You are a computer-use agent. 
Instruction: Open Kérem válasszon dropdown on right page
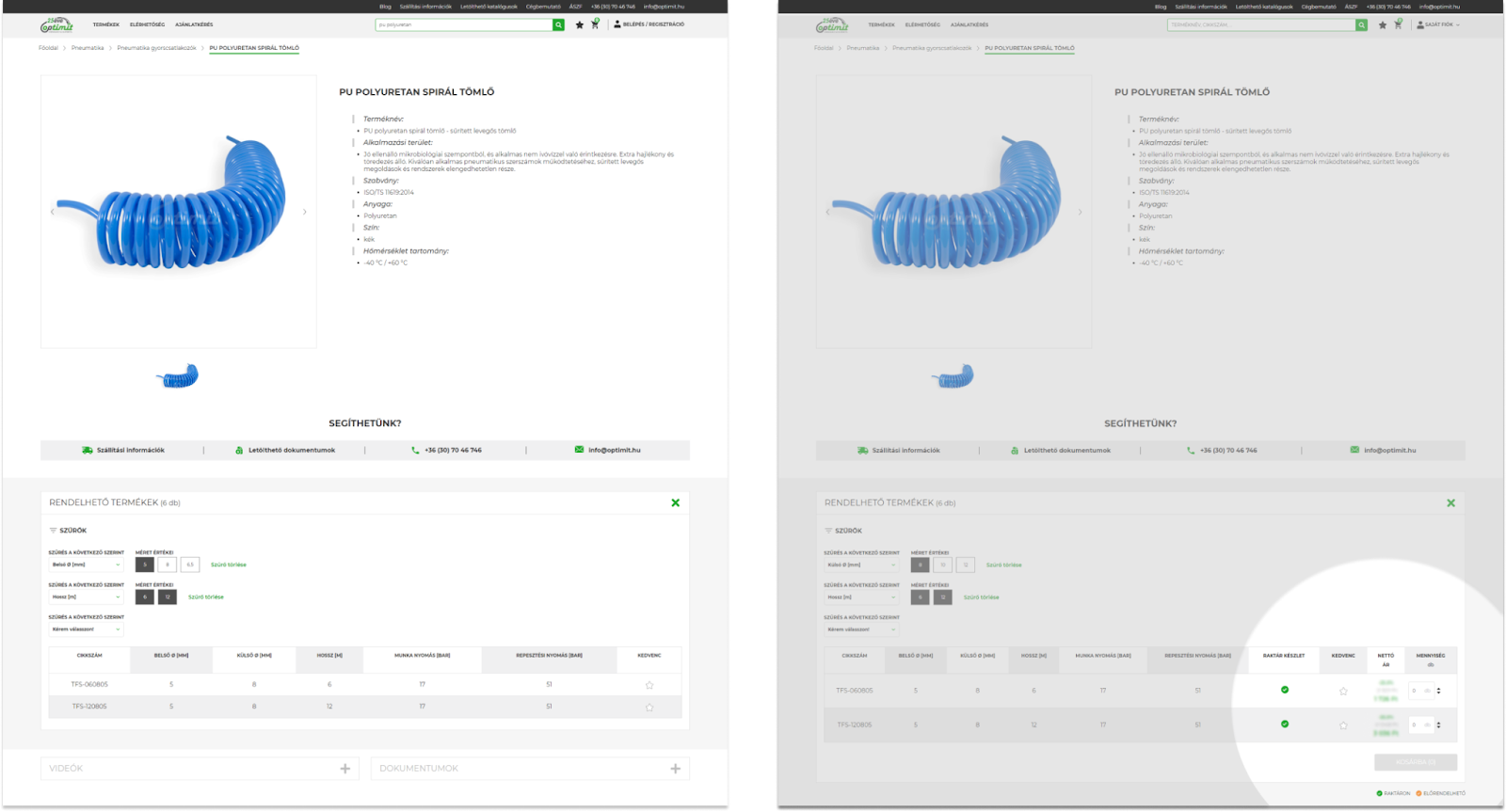coord(861,629)
